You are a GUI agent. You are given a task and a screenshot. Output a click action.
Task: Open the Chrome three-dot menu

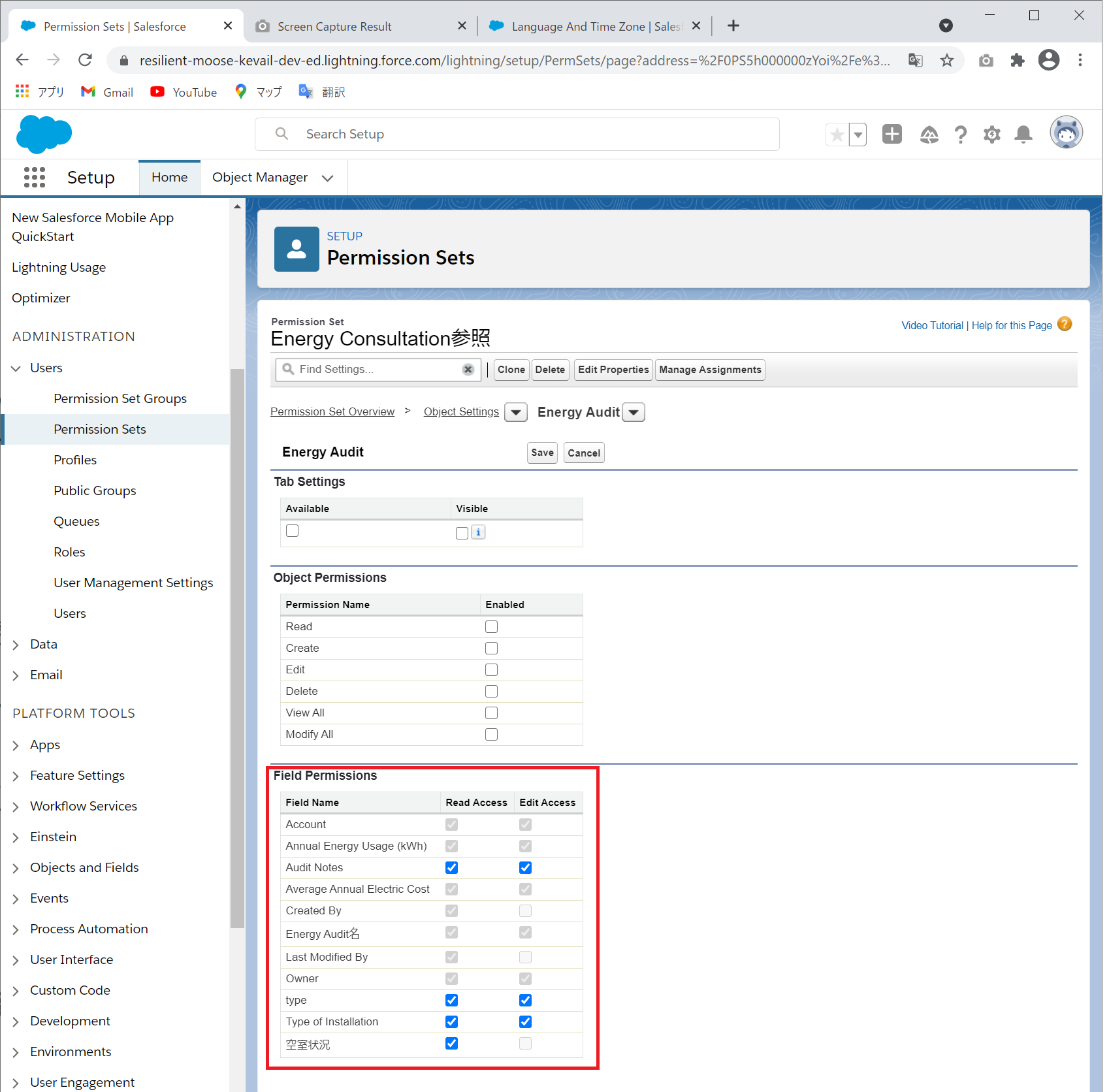pos(1080,60)
